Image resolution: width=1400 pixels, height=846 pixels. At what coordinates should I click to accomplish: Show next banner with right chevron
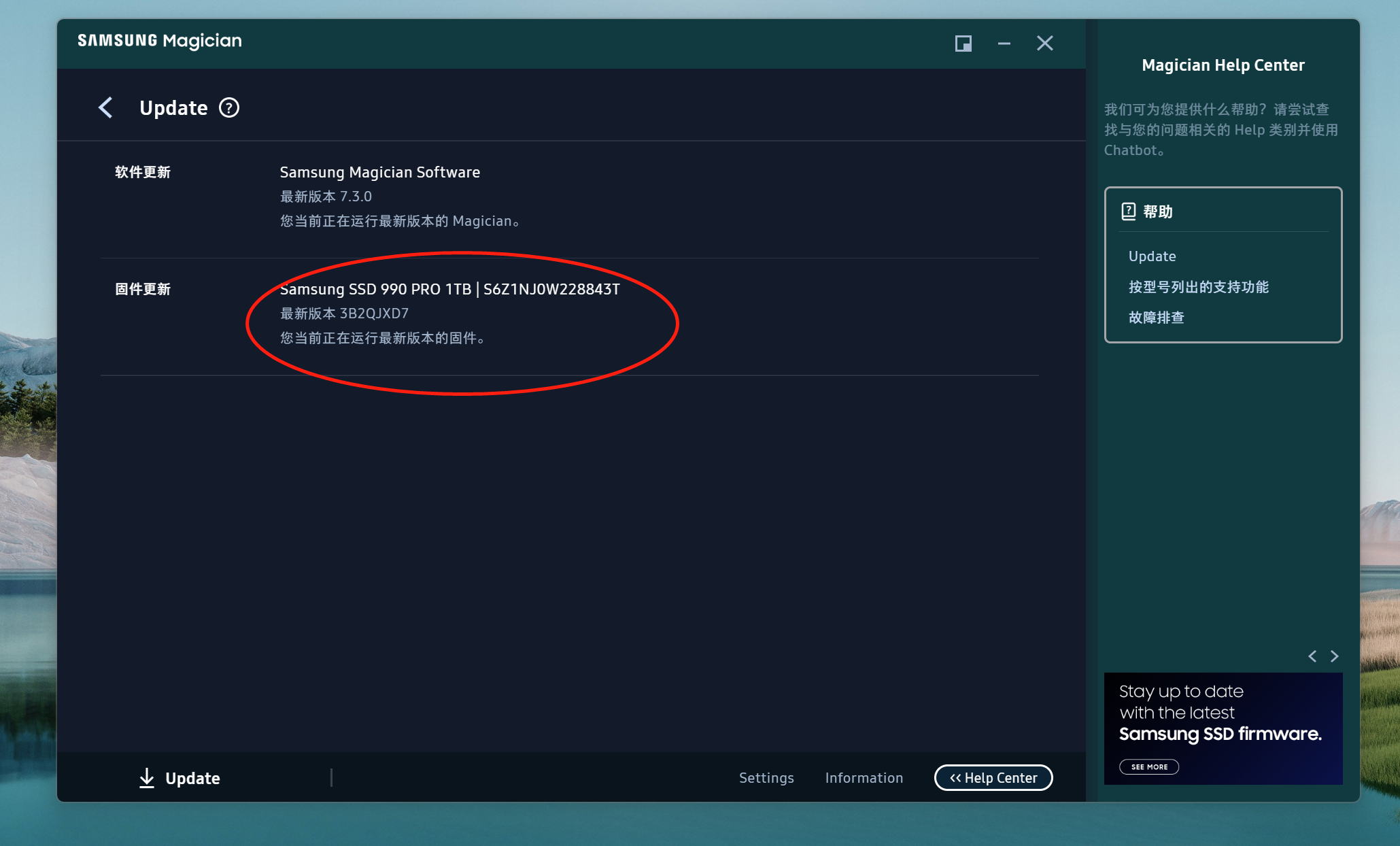(x=1334, y=656)
